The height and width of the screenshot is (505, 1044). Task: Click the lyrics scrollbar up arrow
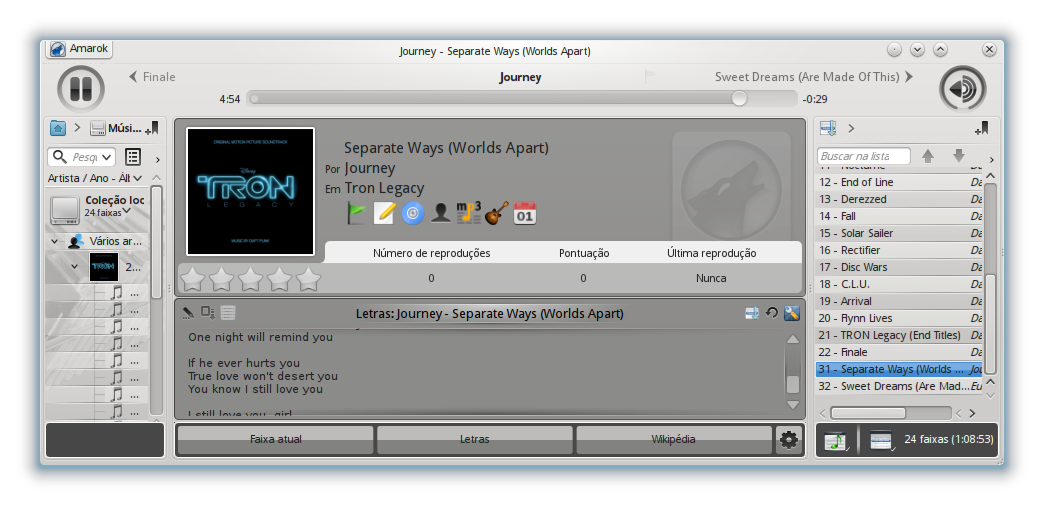click(x=792, y=339)
